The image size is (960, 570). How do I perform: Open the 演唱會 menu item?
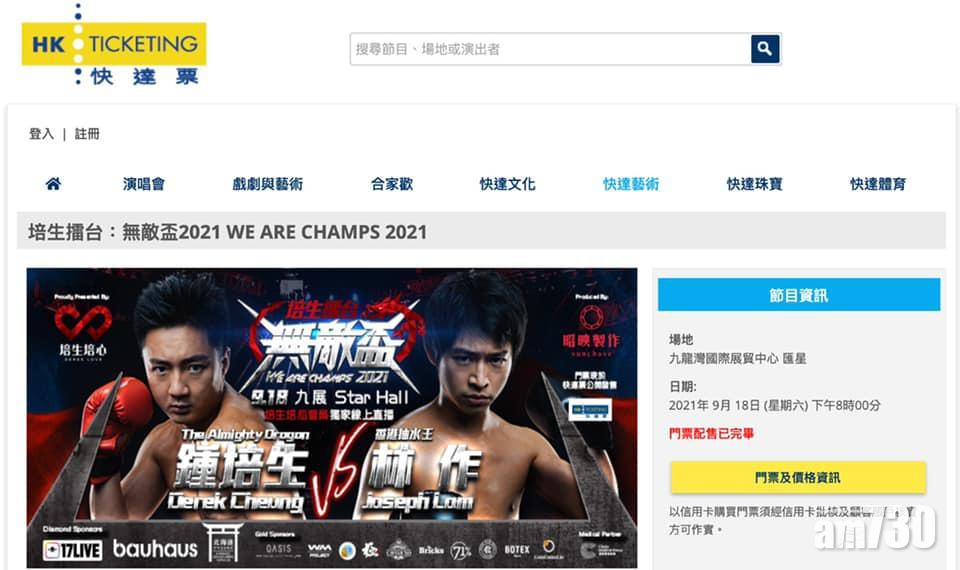(144, 184)
